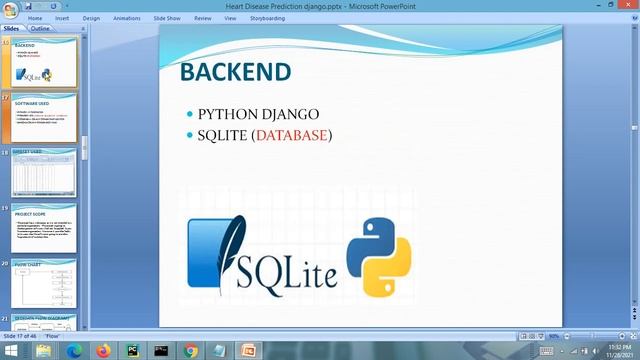Viewport: 640px width, 360px height.
Task: Click the zoom slider track
Action: (x=594, y=336)
